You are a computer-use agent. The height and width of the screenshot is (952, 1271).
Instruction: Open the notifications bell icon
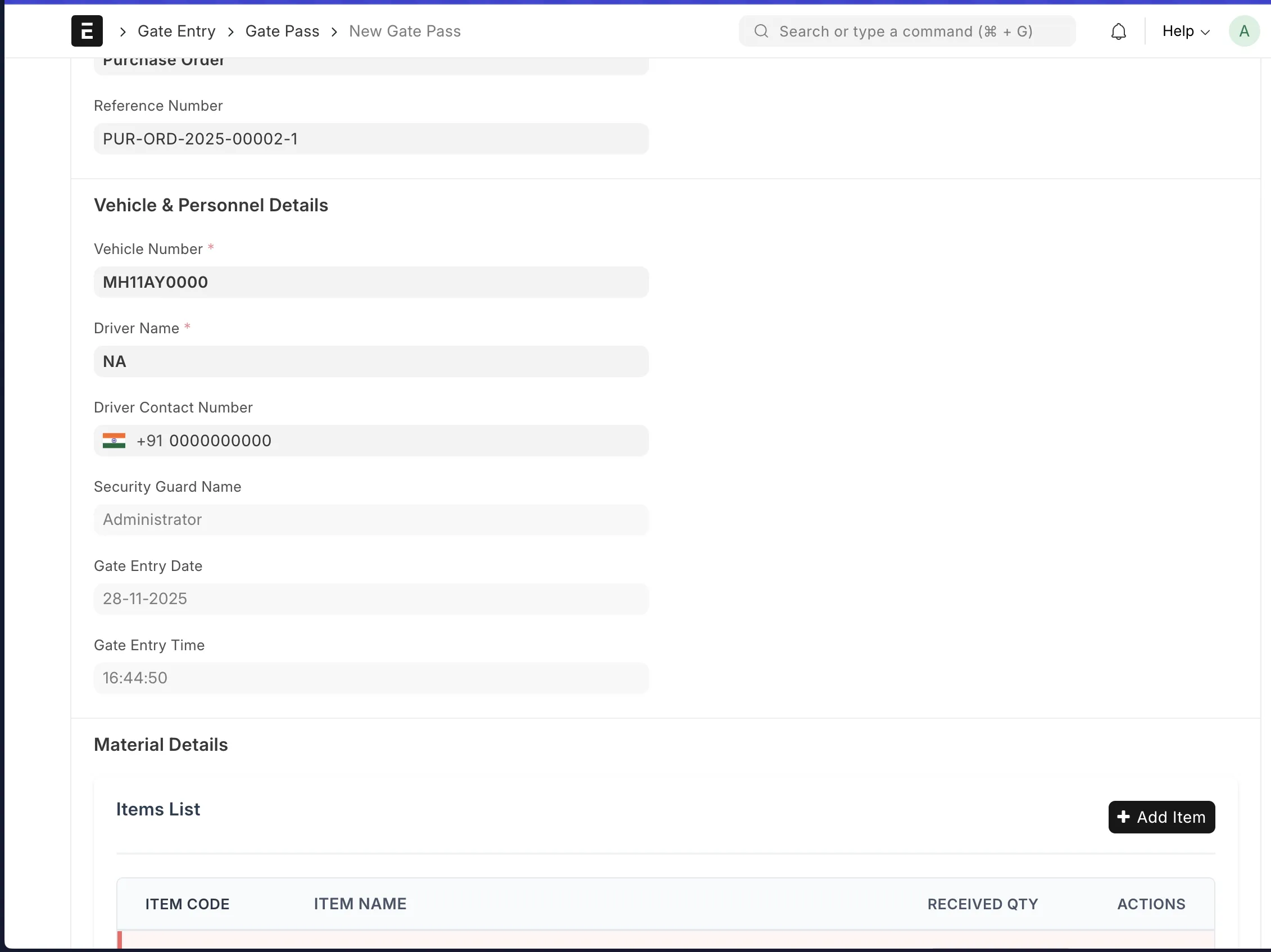point(1118,31)
